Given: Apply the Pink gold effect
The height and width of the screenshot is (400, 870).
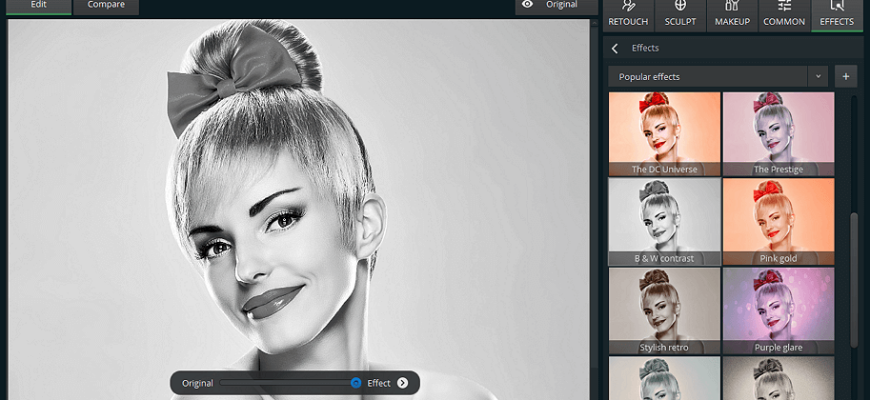Looking at the screenshot, I should (x=778, y=221).
